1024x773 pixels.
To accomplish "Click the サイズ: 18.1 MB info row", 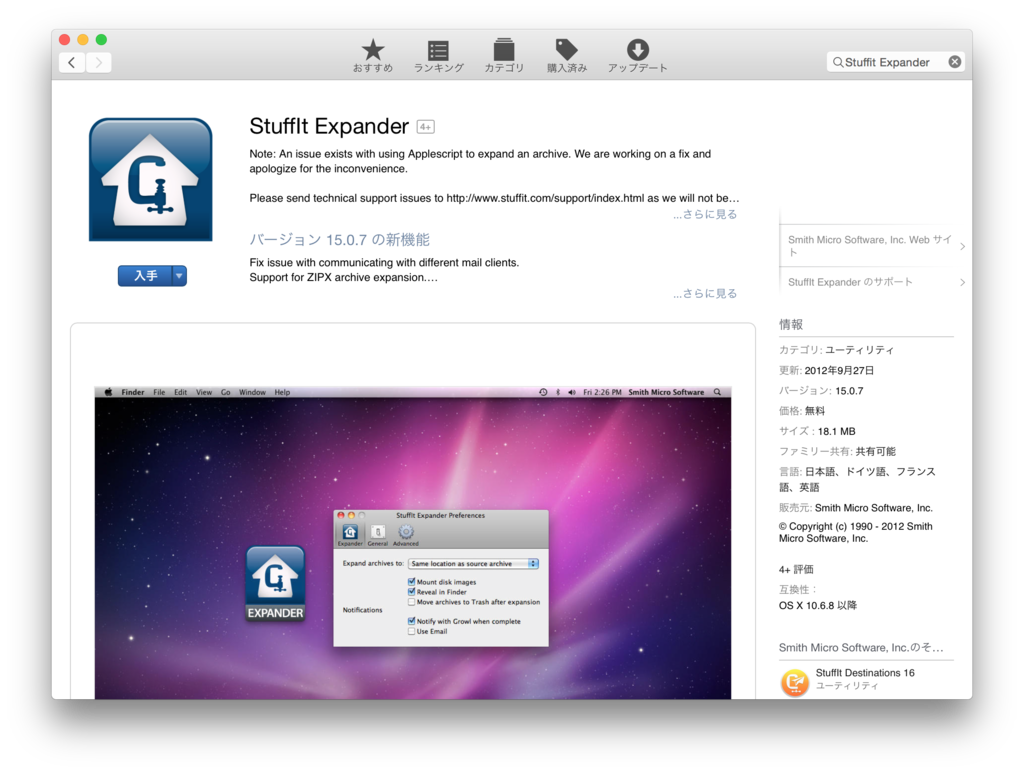I will (817, 431).
